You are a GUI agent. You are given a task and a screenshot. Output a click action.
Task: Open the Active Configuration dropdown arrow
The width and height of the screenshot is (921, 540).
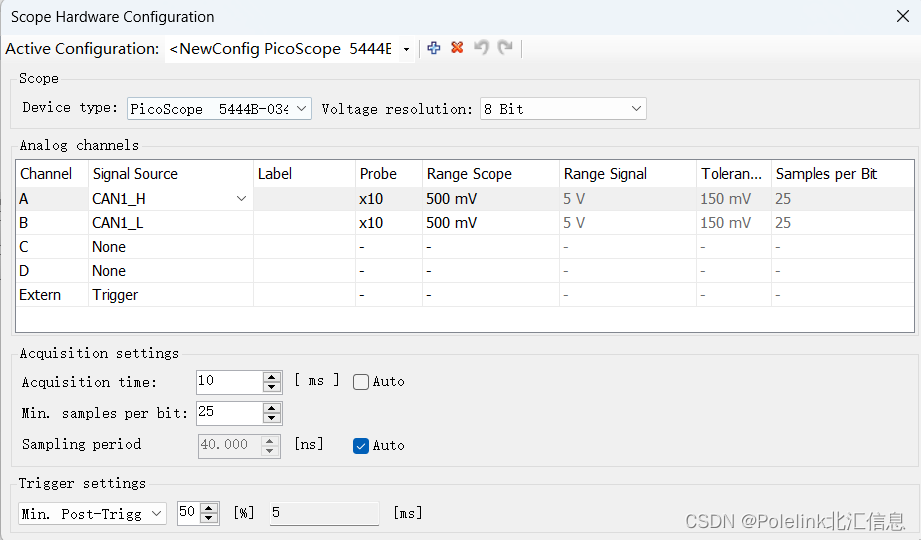(406, 49)
